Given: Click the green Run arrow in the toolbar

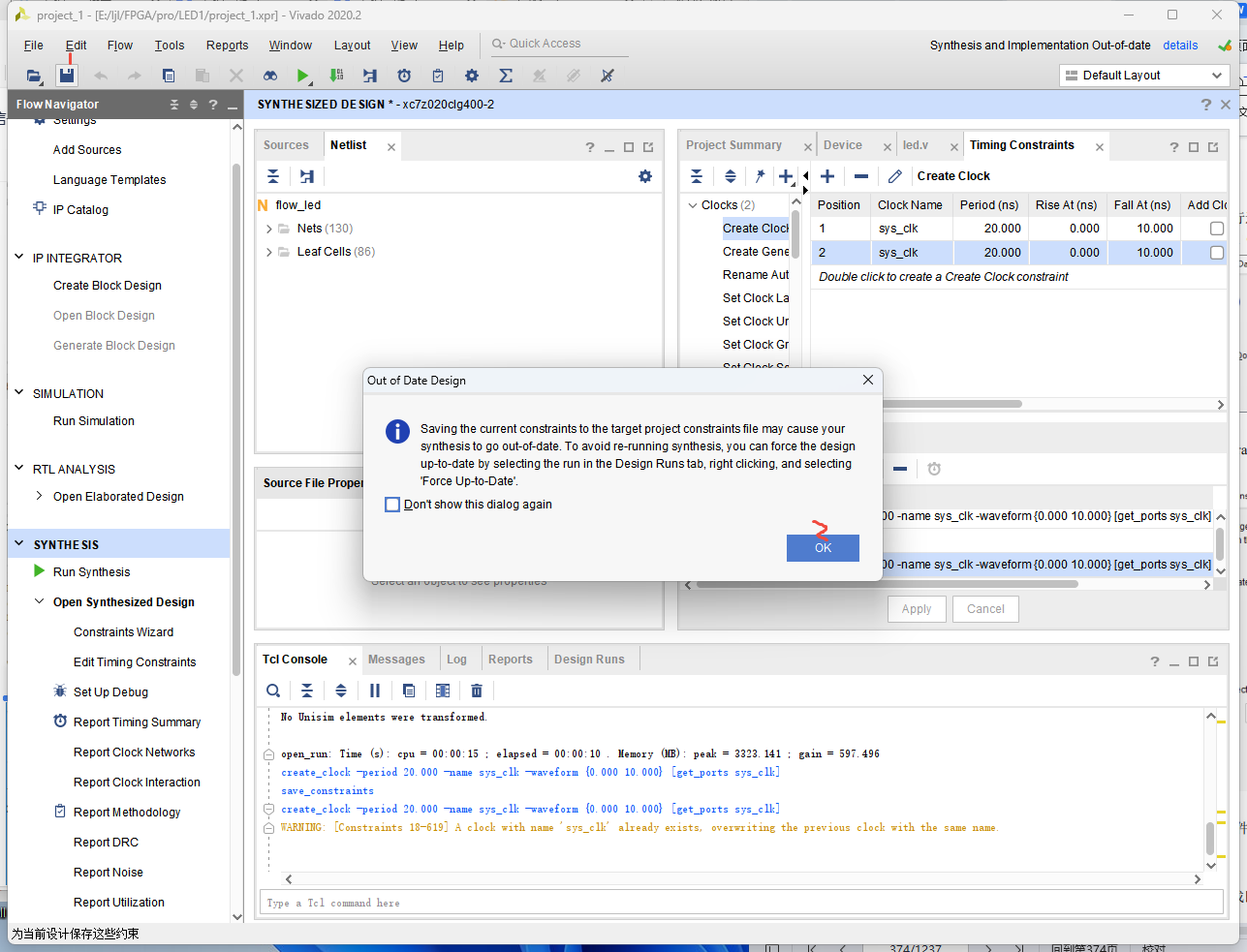Looking at the screenshot, I should (303, 76).
